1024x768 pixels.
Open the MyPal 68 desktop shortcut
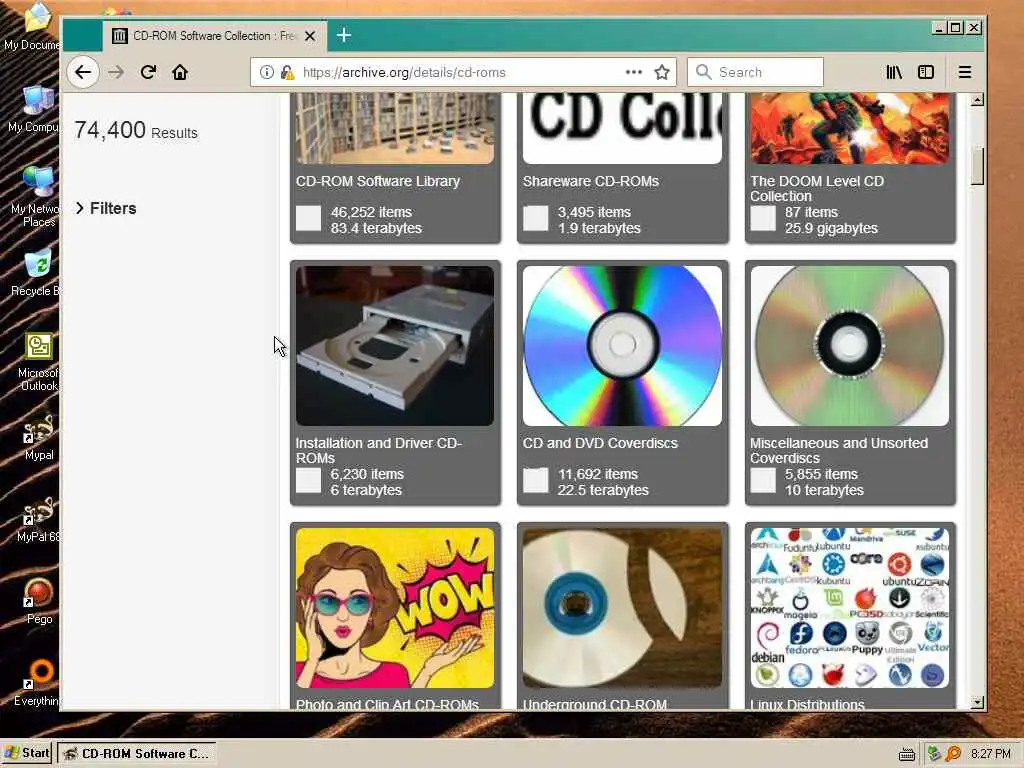pos(38,520)
